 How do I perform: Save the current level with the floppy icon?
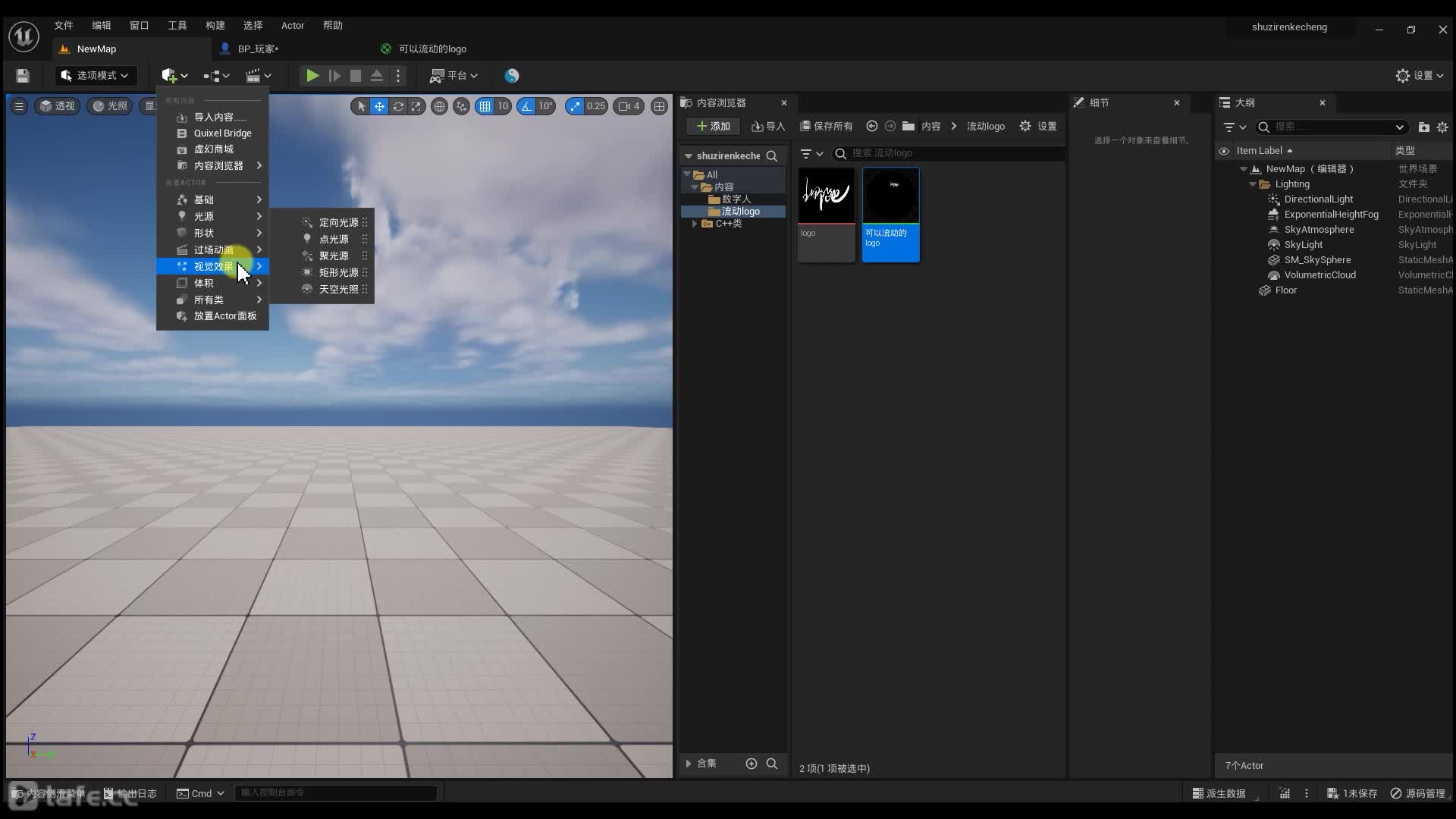point(23,76)
